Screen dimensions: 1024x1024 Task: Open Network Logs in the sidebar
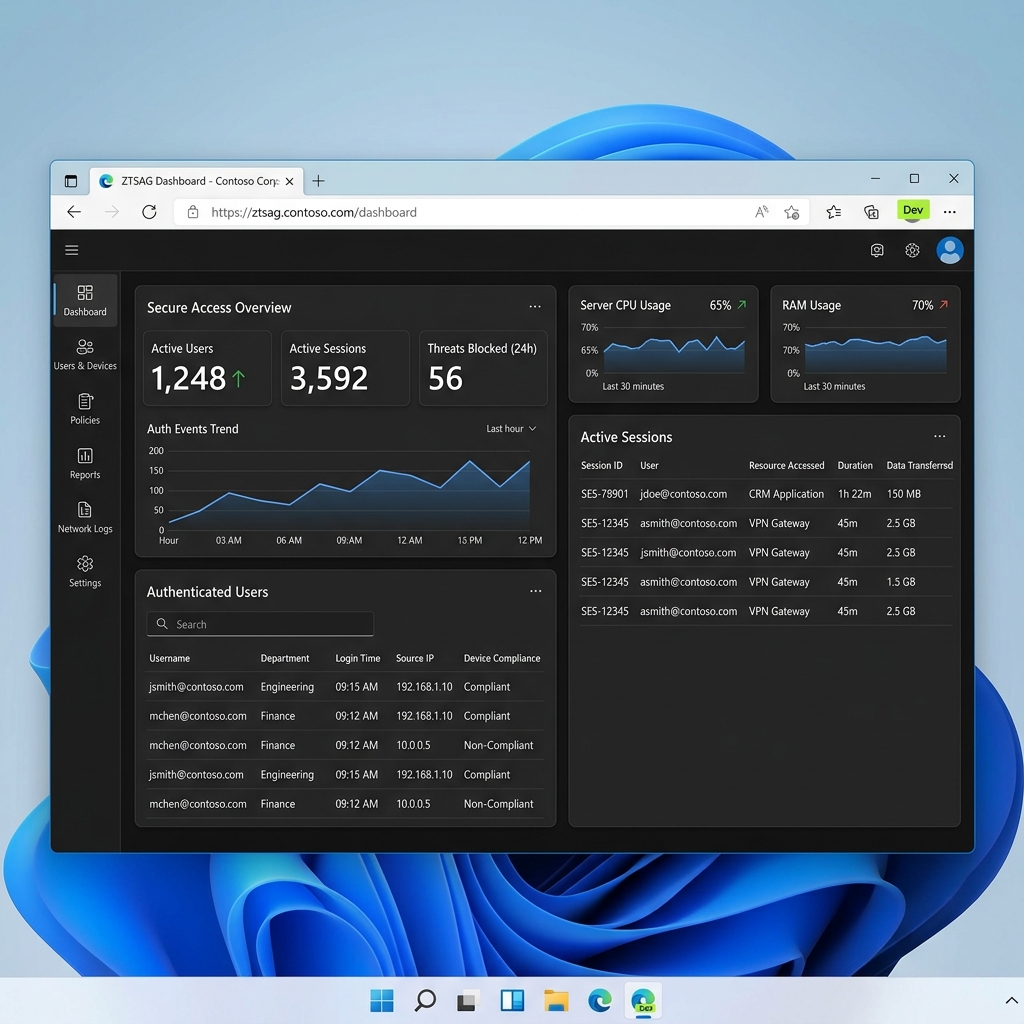[x=86, y=518]
